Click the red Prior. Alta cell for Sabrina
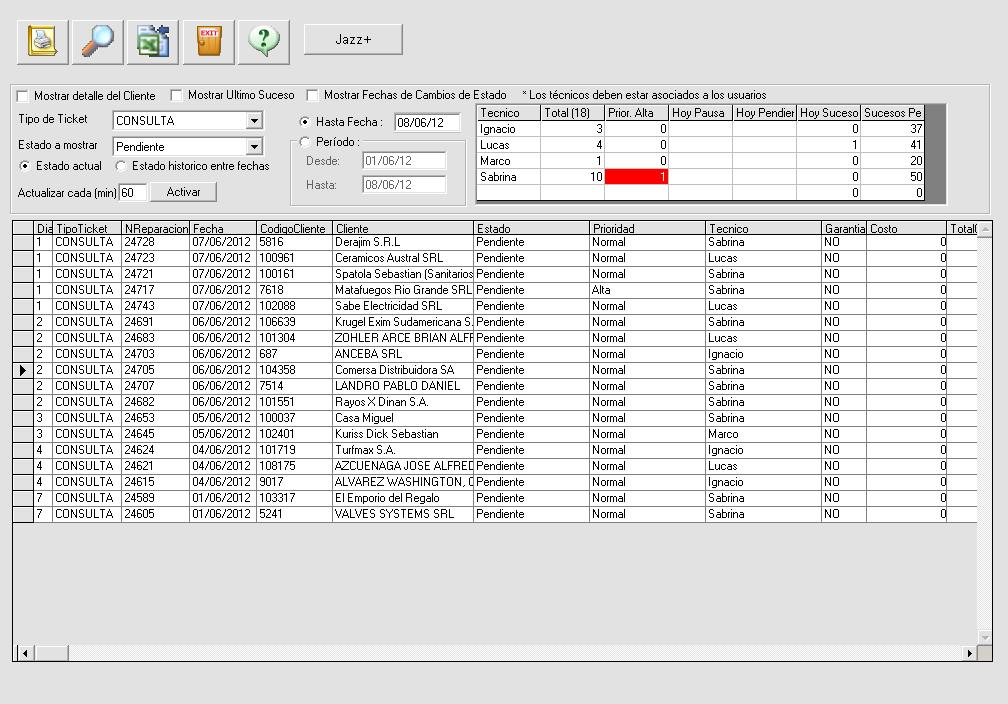1008x704 pixels. tap(637, 177)
